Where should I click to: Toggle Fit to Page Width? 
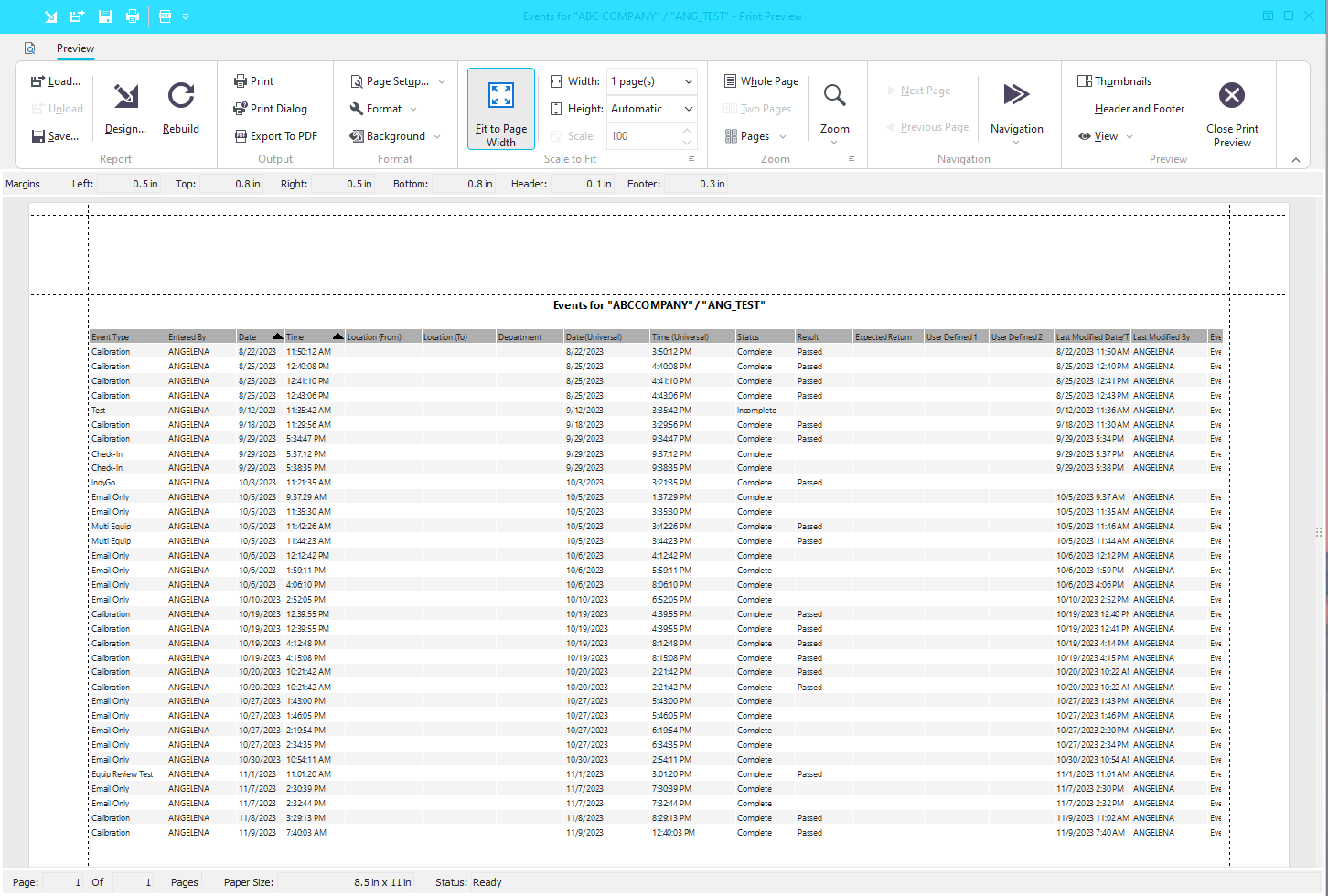pyautogui.click(x=501, y=109)
